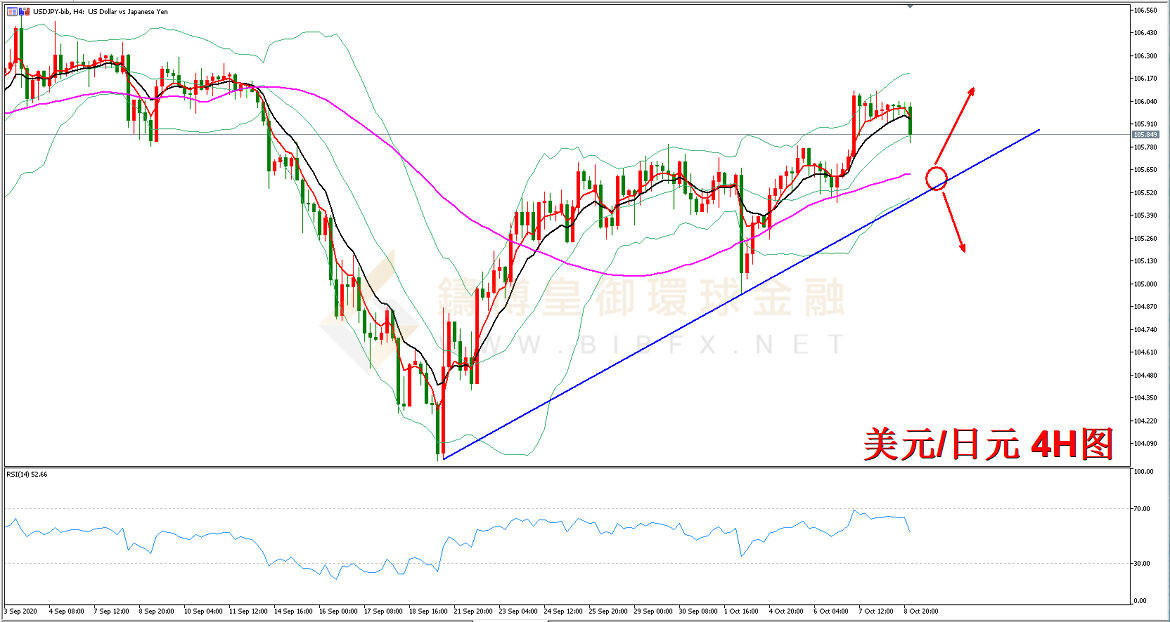Click the 106.560 price scale label
Image resolution: width=1170 pixels, height=622 pixels.
coord(1144,11)
